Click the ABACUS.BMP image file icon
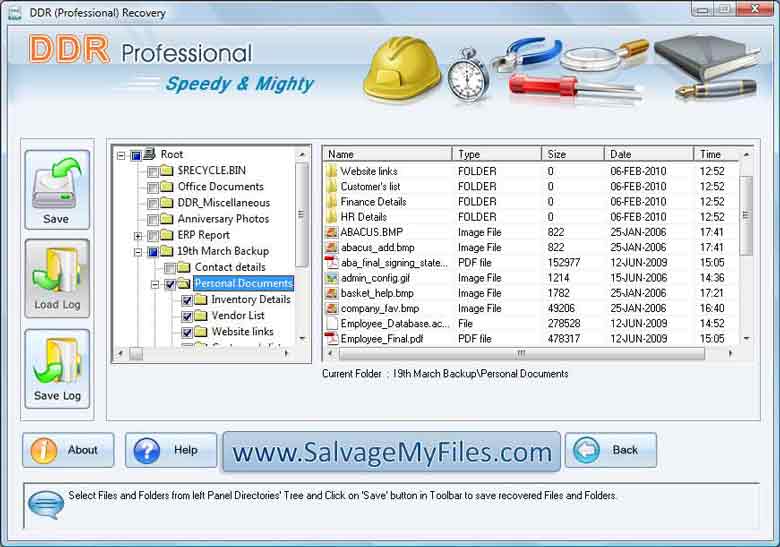Viewport: 780px width, 547px height. 331,232
